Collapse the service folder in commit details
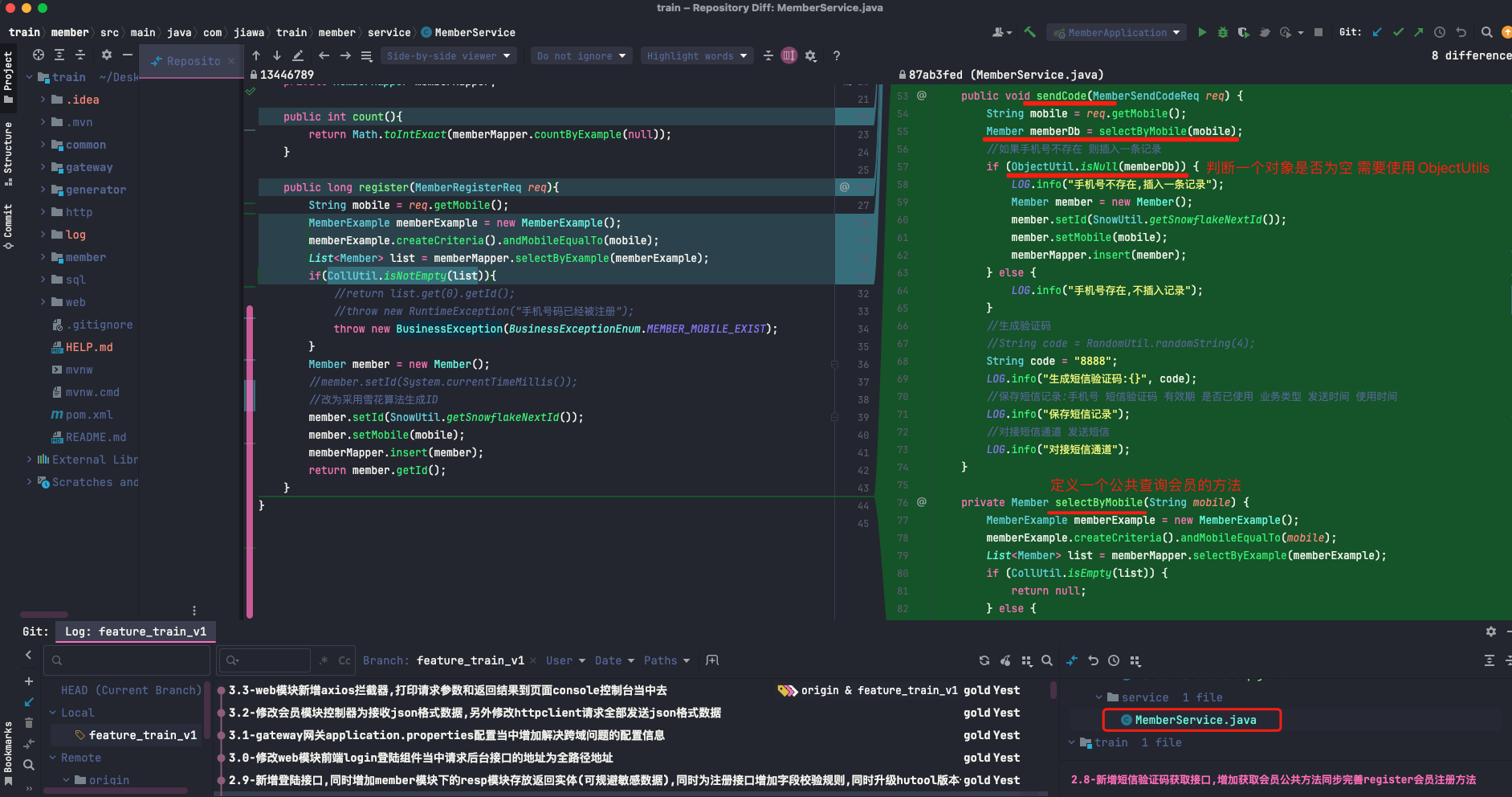This screenshot has height=797, width=1512. 1099,697
